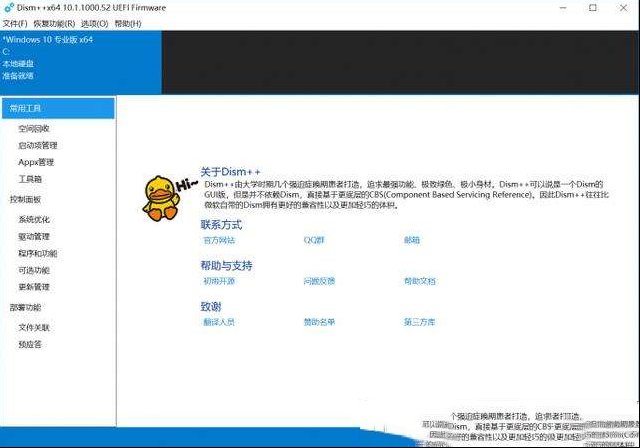This screenshot has height=448, width=640.
Task: Click the 赞助名单 link
Action: tap(319, 322)
